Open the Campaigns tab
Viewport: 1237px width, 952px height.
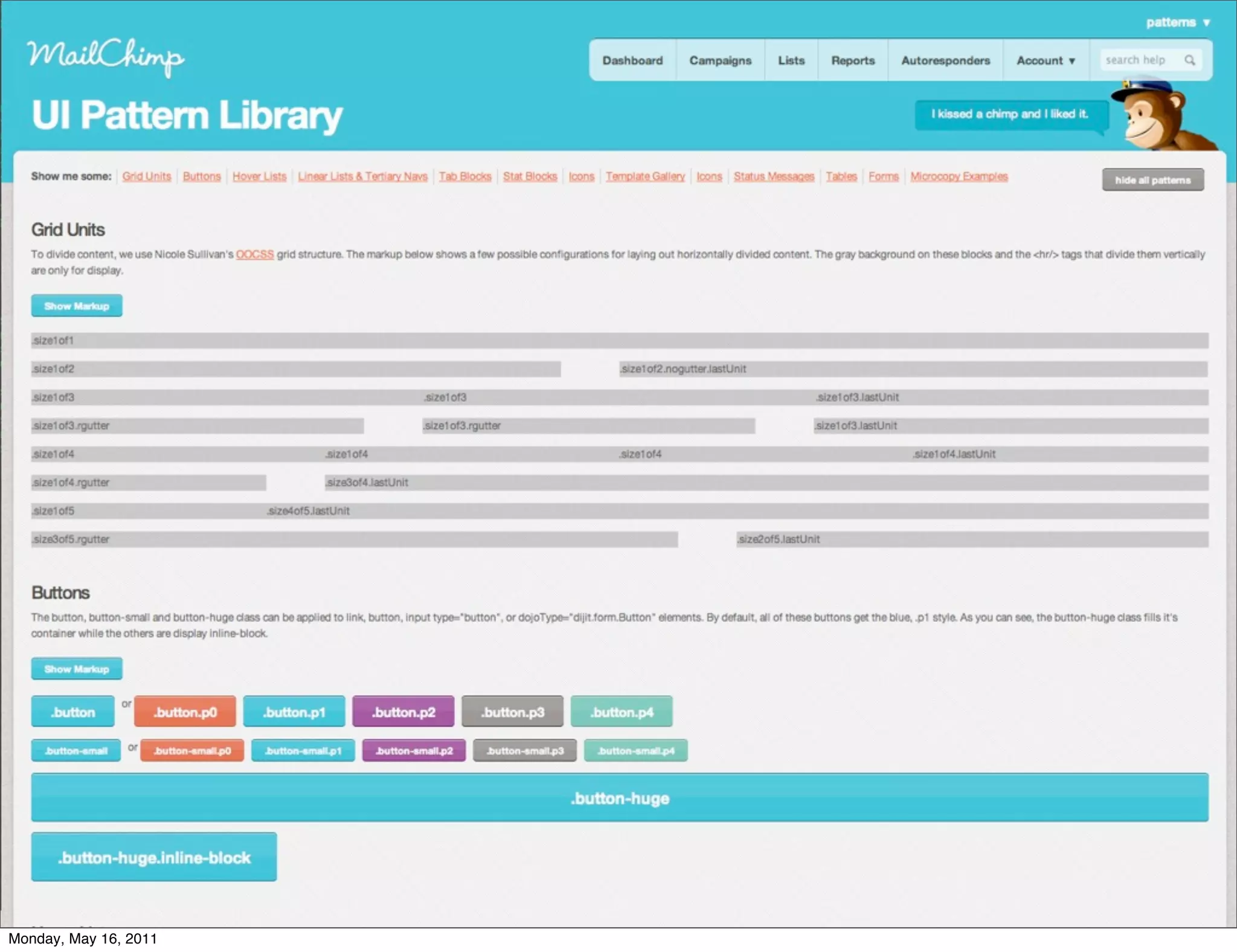720,60
